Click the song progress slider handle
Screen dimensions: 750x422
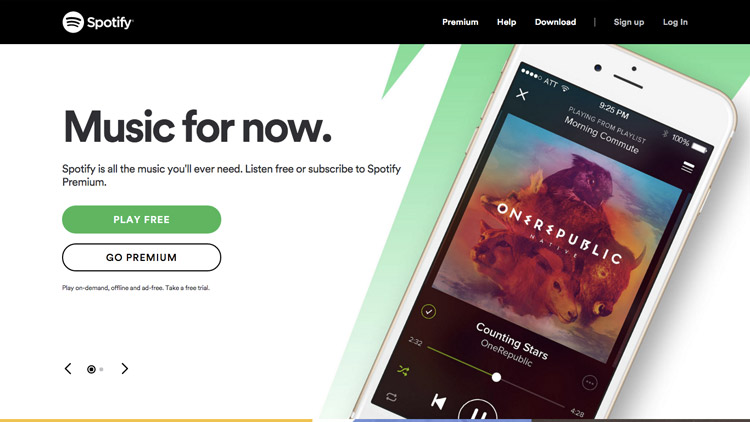[x=496, y=377]
